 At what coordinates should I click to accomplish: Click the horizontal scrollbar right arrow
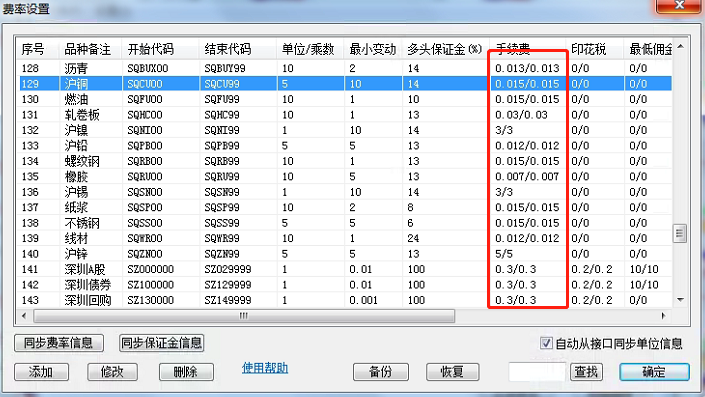pyautogui.click(x=664, y=316)
